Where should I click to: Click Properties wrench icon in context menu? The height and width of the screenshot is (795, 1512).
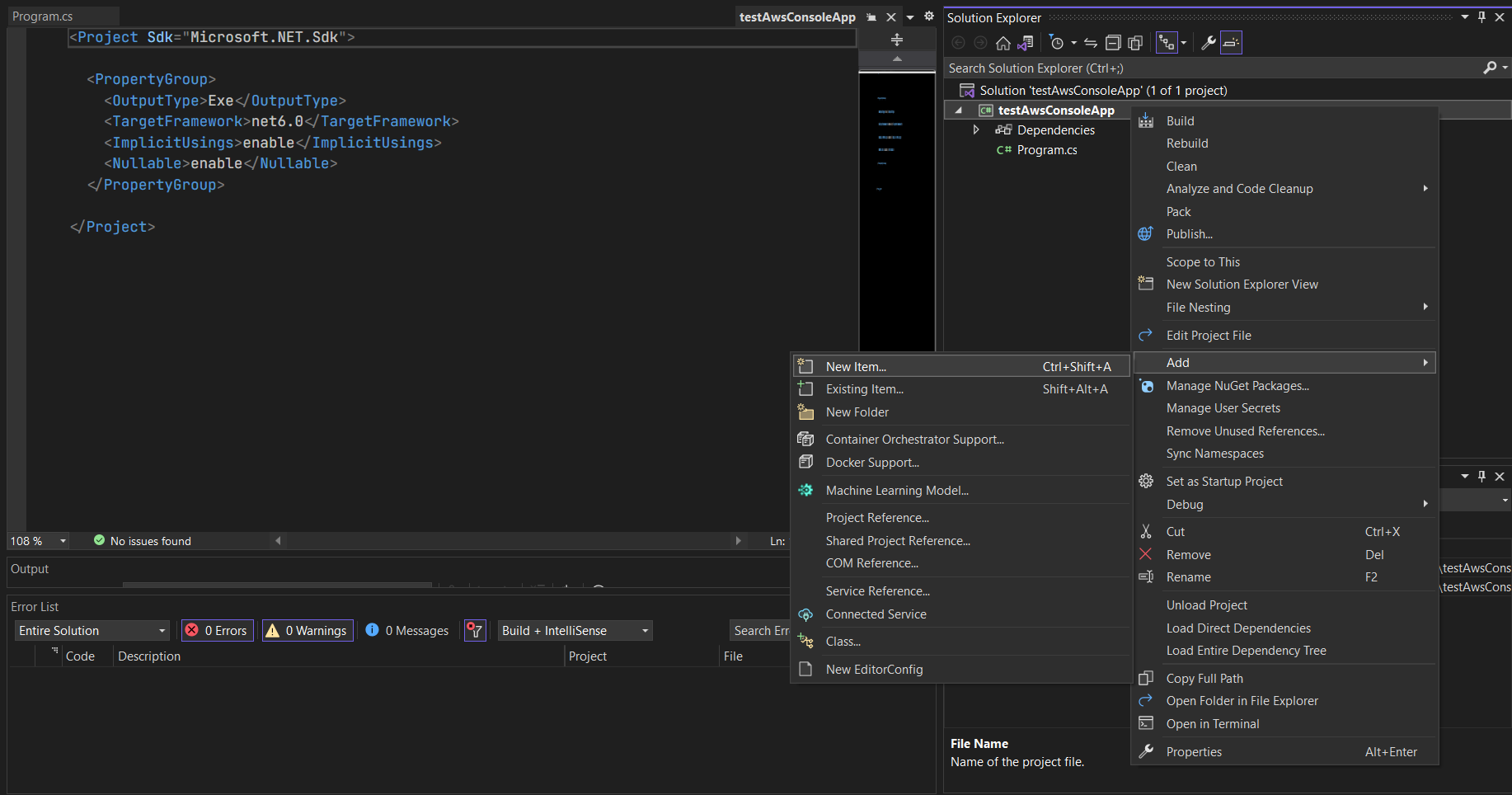tap(1146, 752)
